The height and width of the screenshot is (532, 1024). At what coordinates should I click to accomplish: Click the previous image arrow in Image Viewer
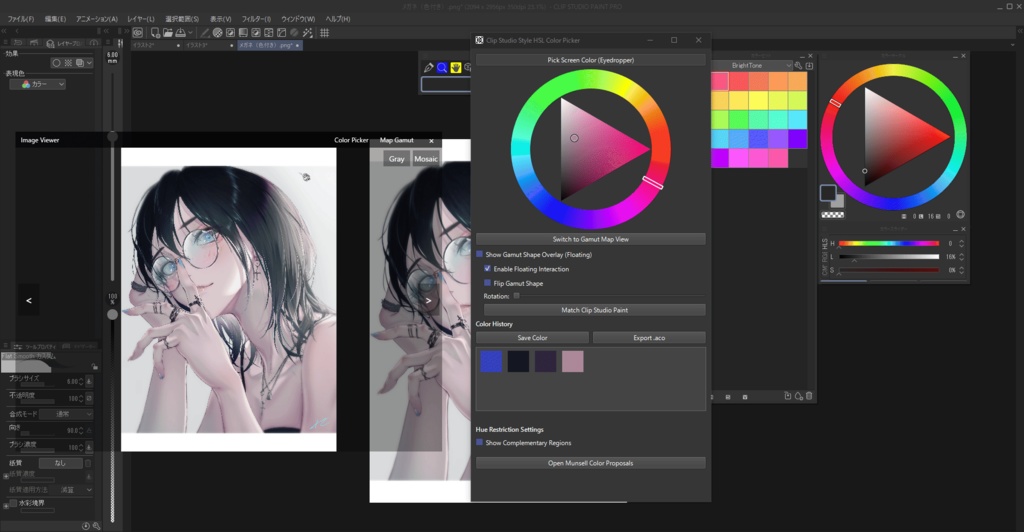pyautogui.click(x=29, y=300)
